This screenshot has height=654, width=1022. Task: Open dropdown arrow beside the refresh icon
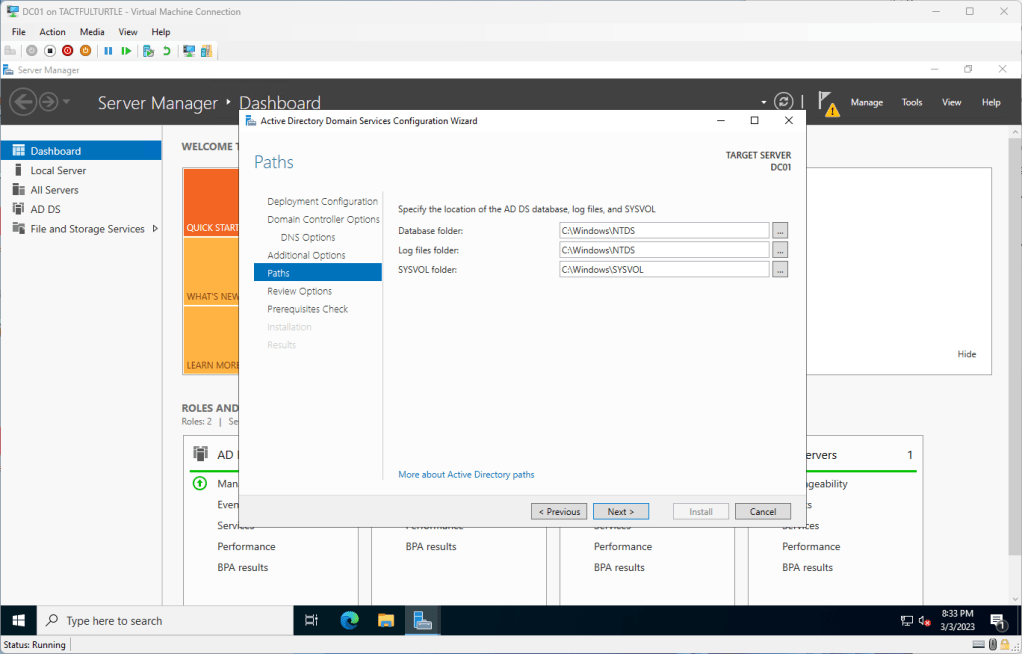[763, 102]
